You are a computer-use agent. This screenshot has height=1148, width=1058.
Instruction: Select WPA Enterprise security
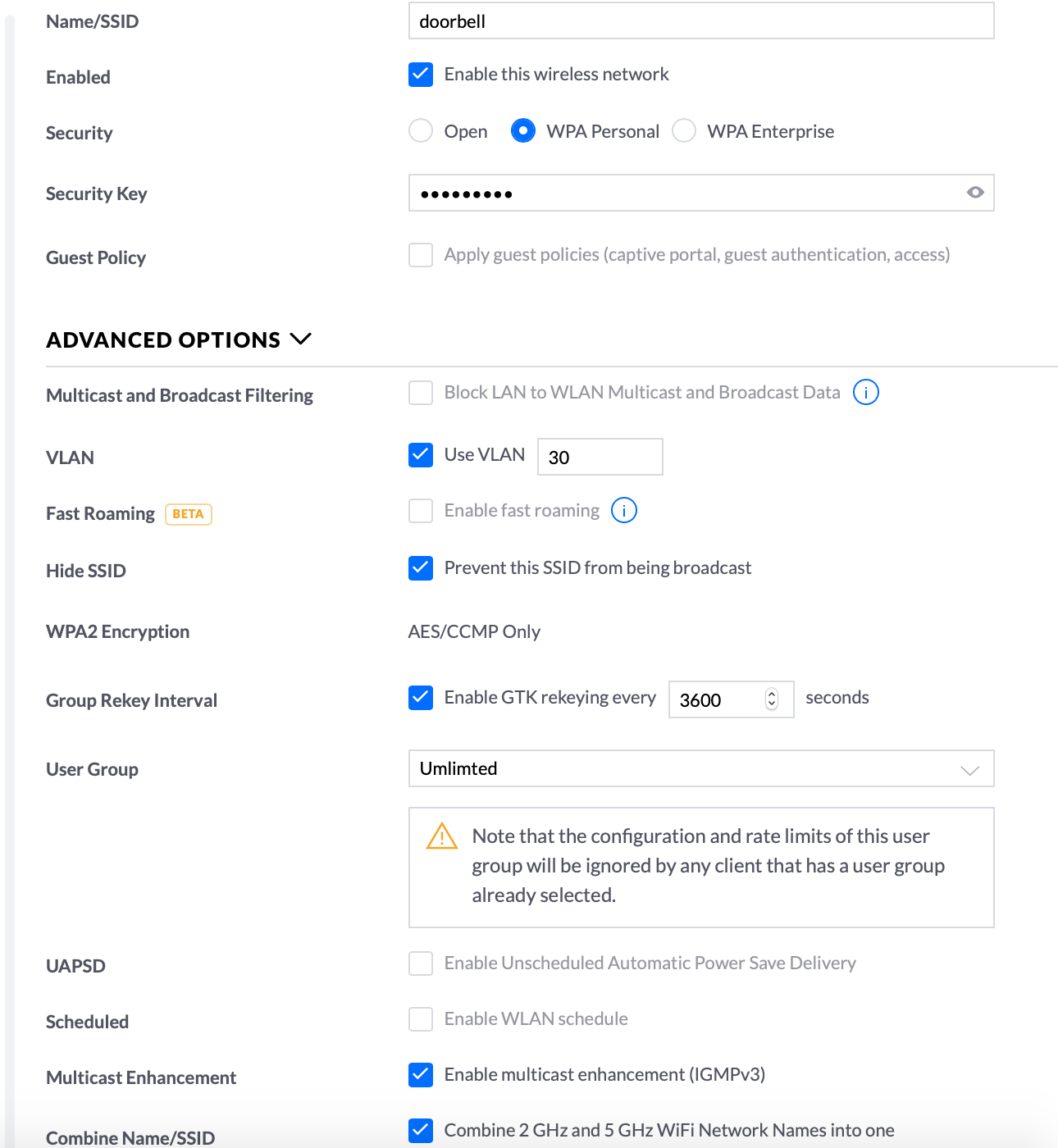pos(684,130)
